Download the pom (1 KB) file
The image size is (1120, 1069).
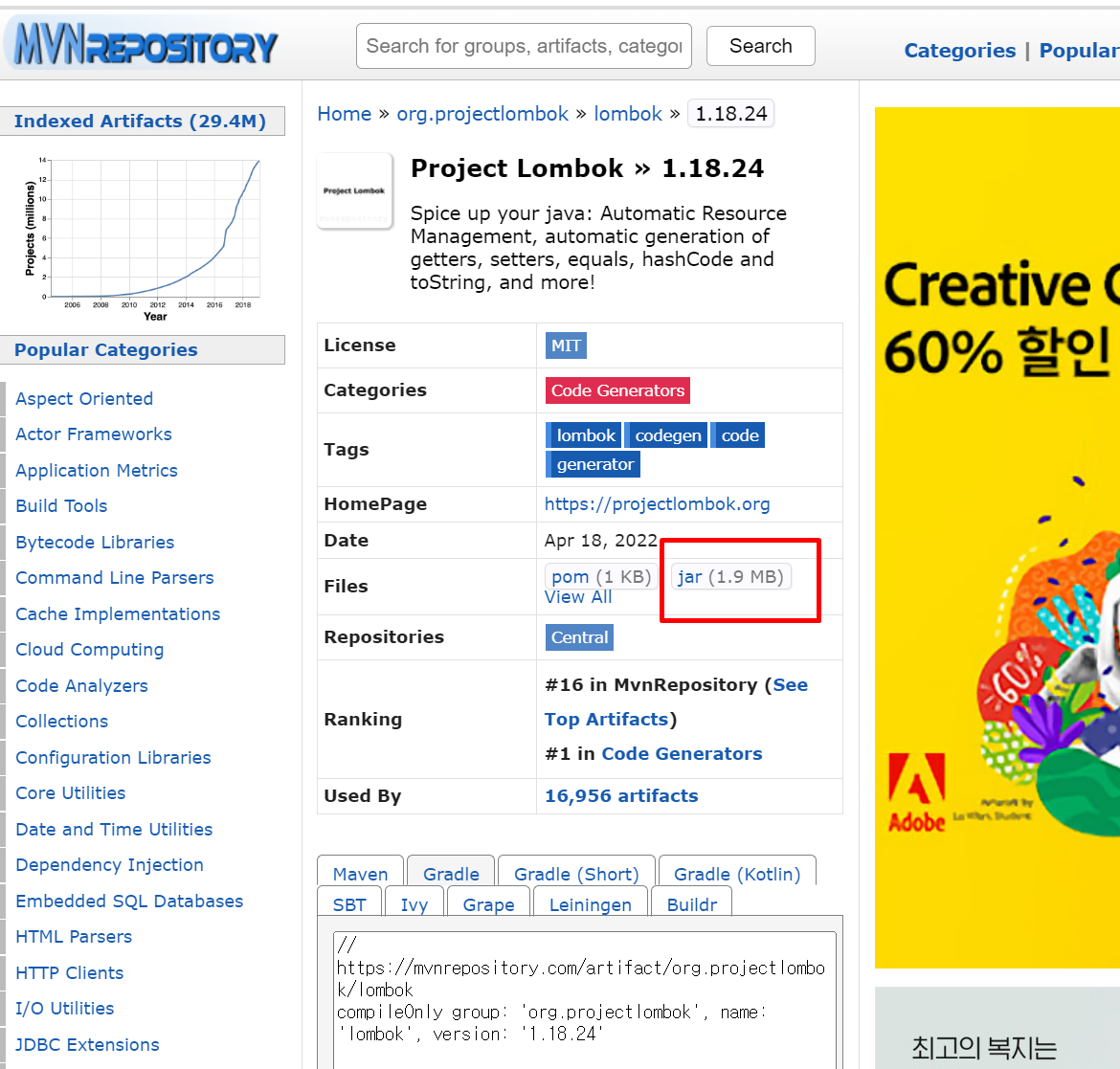(601, 576)
